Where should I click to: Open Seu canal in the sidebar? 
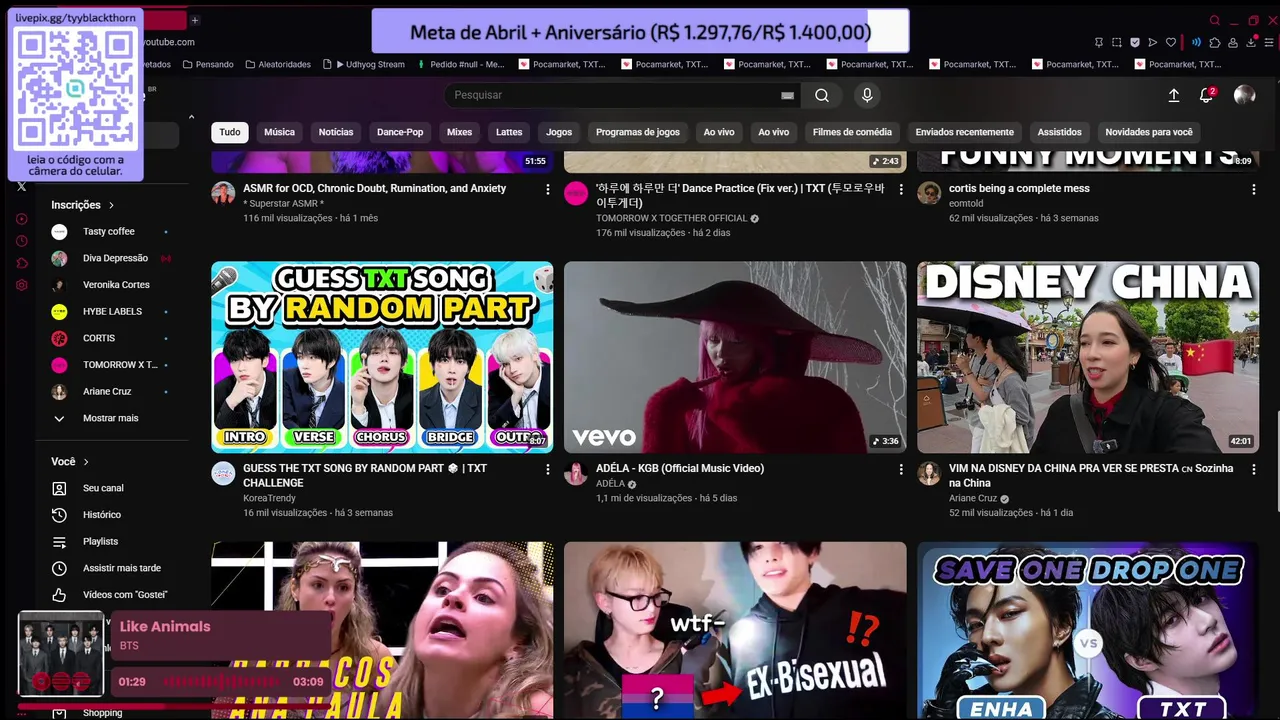(110, 488)
